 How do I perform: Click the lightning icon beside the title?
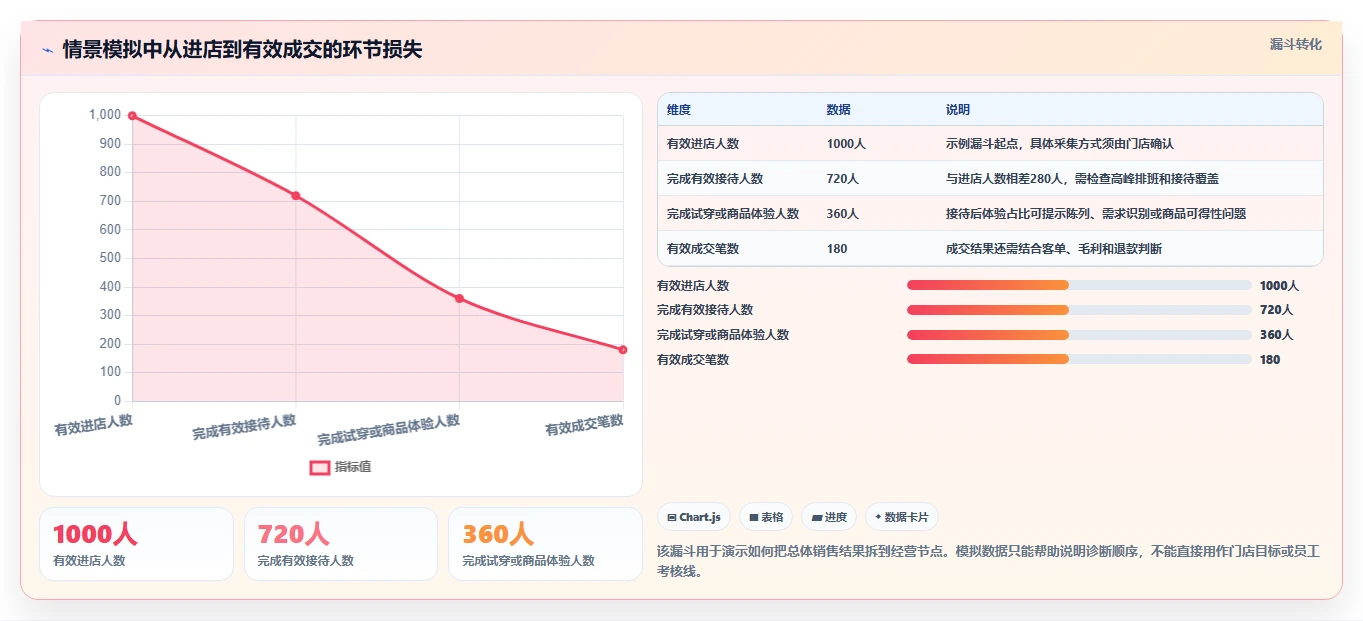[x=47, y=50]
